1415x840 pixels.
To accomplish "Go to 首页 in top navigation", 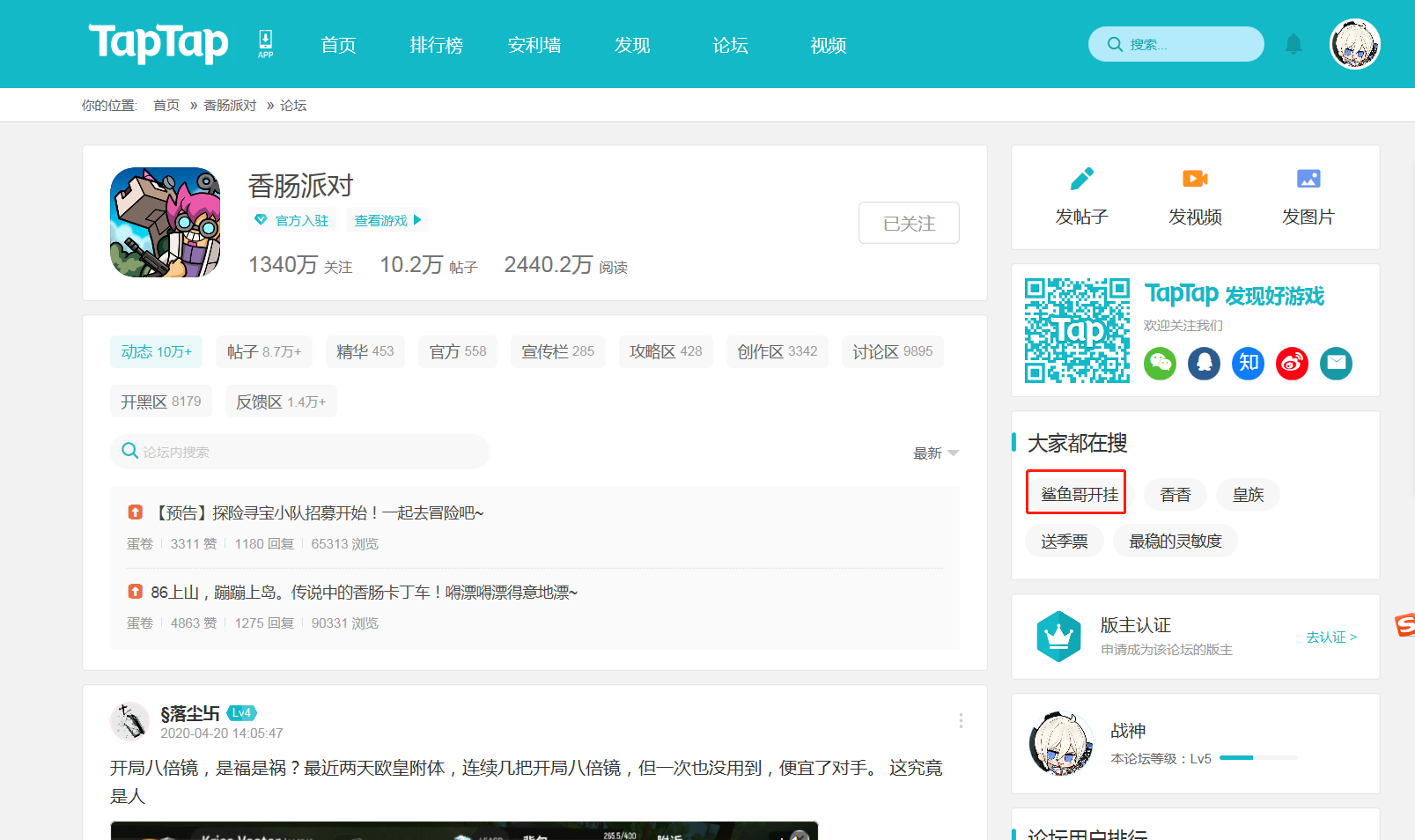I will [338, 45].
